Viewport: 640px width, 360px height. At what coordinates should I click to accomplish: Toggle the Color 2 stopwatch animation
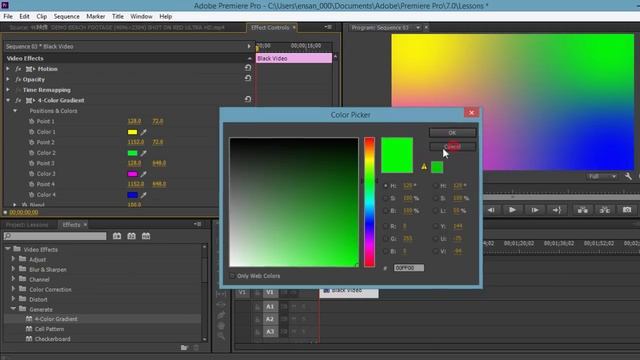[x=31, y=153]
